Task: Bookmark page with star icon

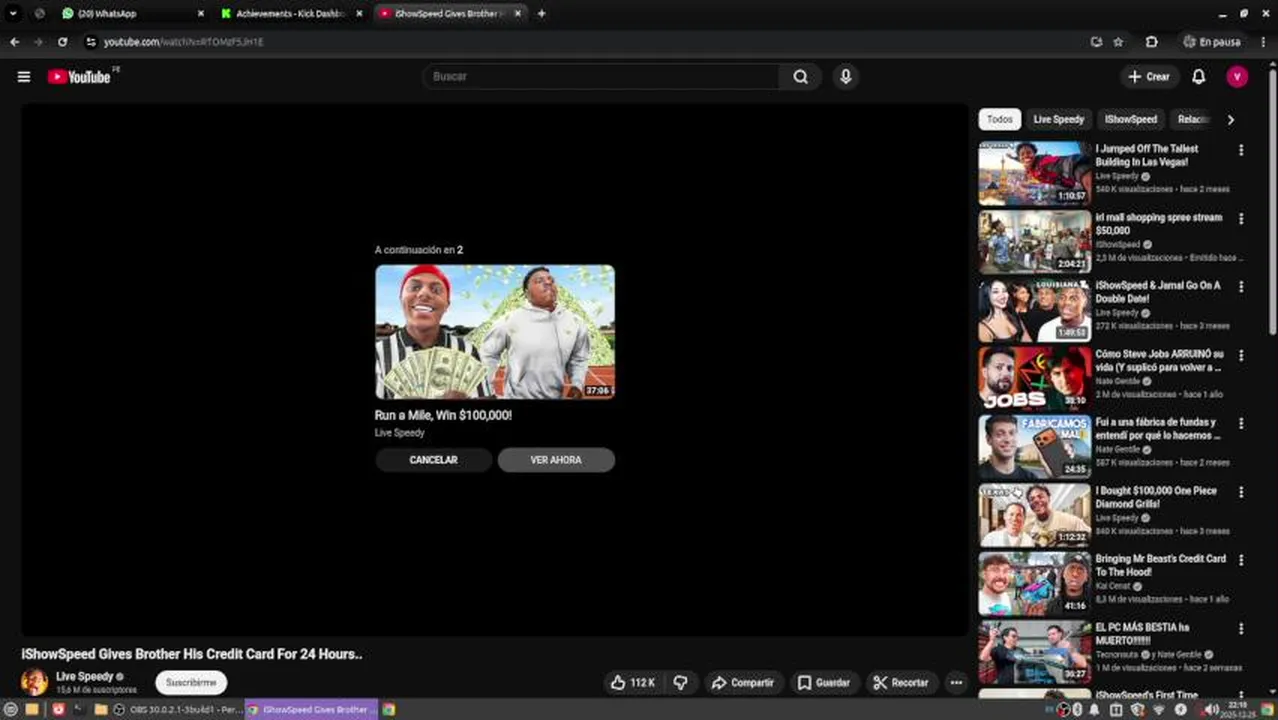Action: click(x=1118, y=42)
